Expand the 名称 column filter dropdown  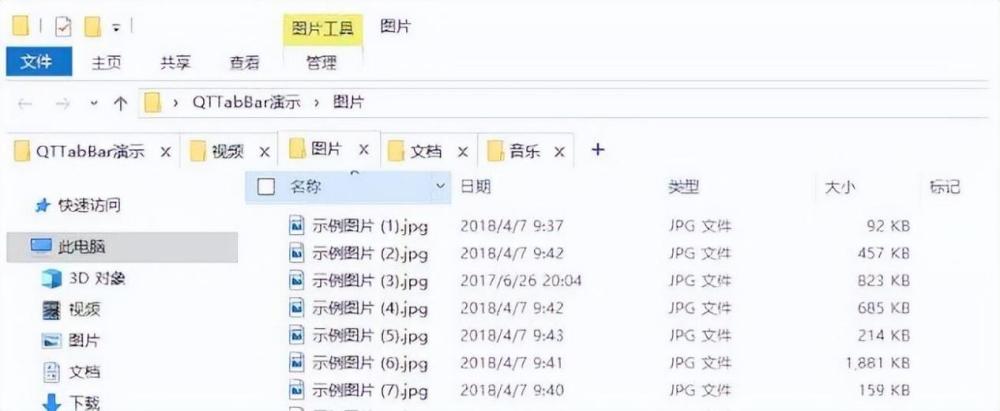click(439, 187)
